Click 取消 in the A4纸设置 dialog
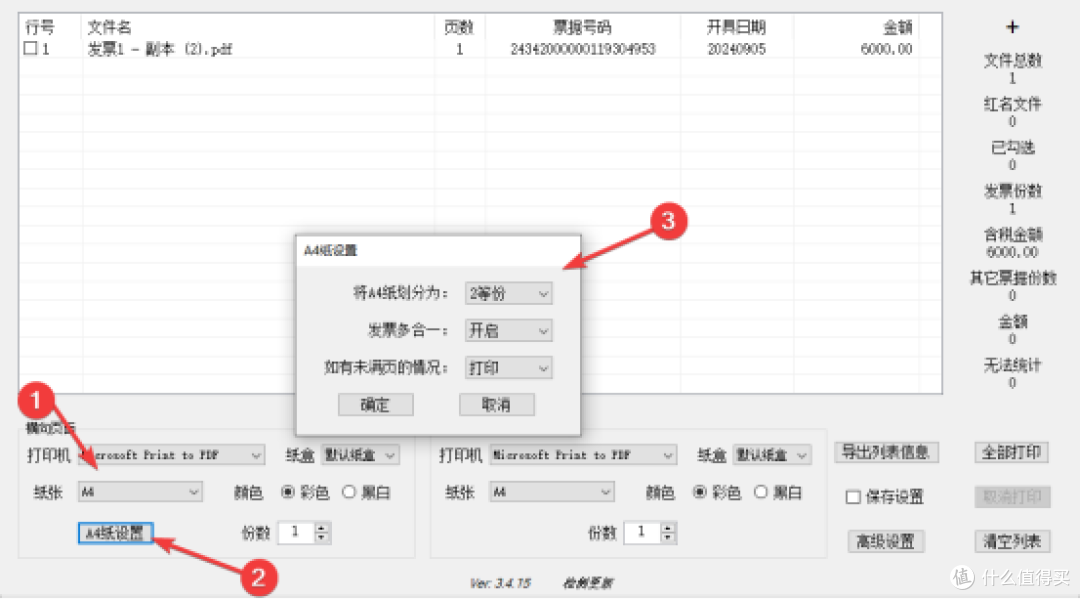1080x600 pixels. (x=497, y=405)
